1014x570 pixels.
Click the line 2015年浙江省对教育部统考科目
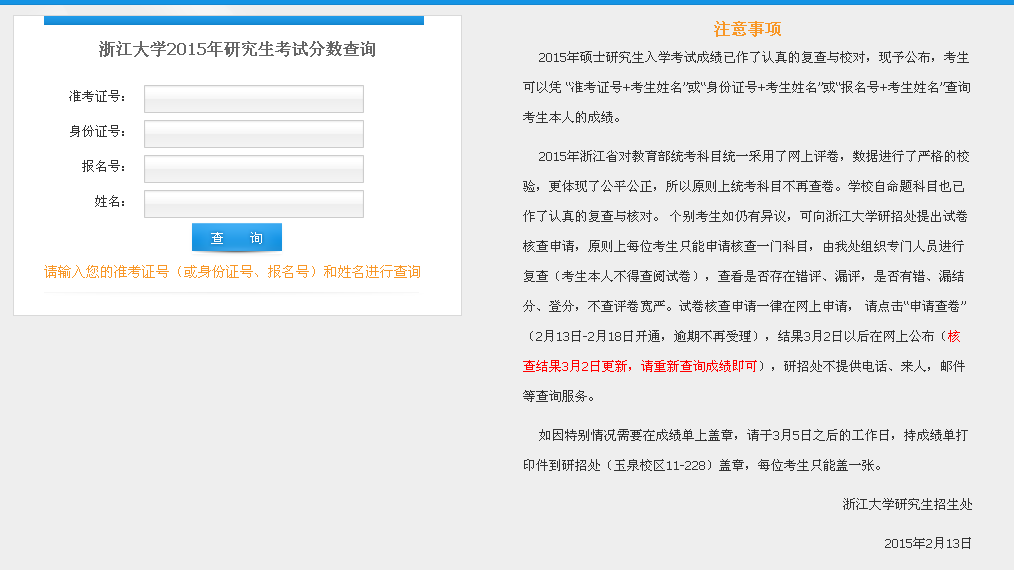coord(753,156)
